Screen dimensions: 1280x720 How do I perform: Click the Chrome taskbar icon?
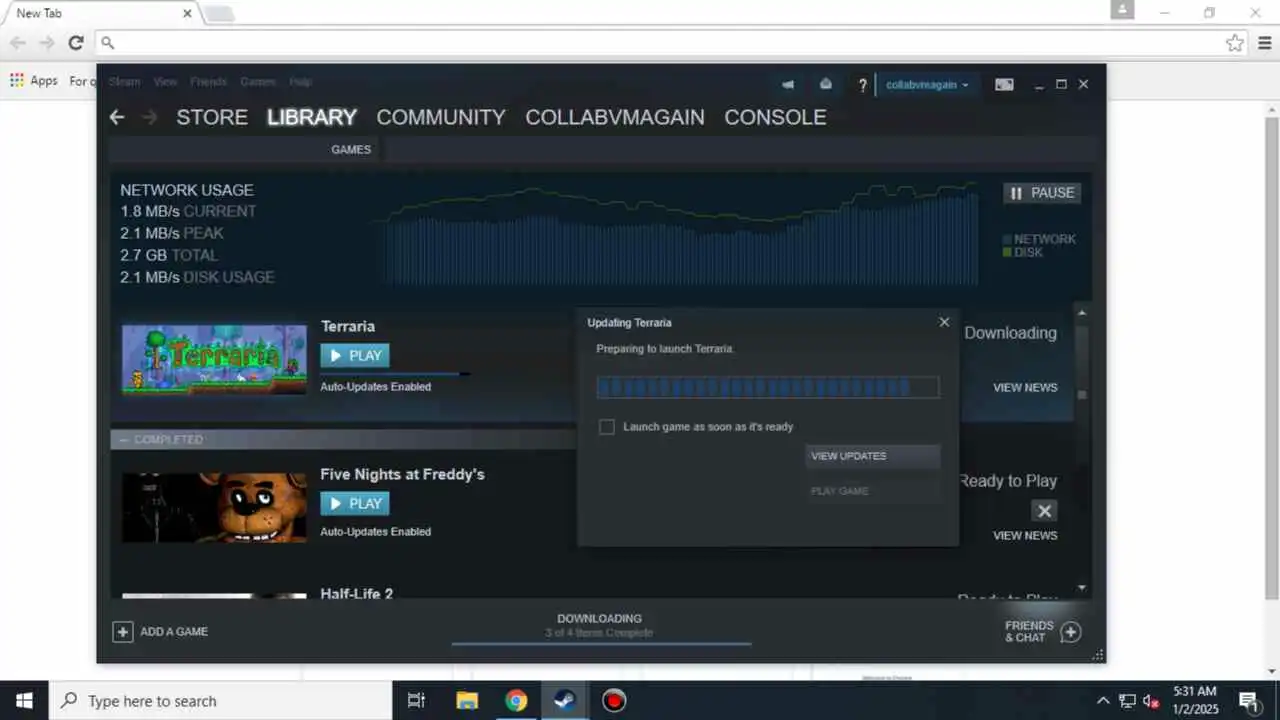tap(516, 701)
